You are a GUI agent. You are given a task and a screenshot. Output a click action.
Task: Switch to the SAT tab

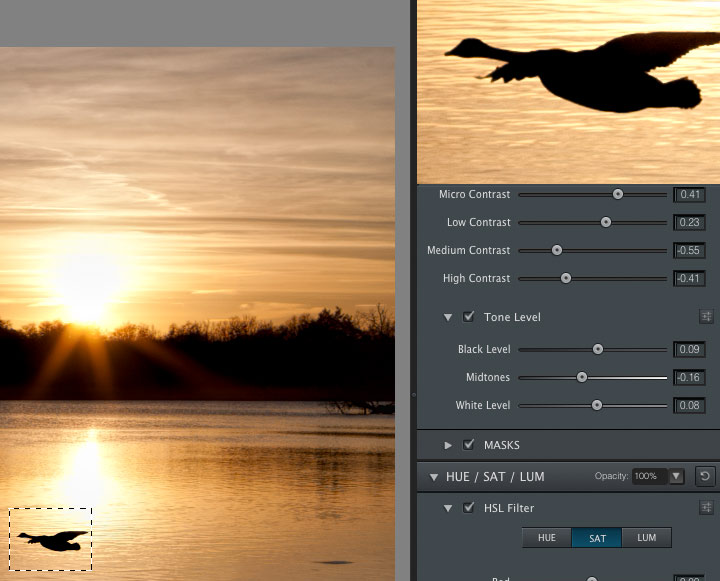[x=597, y=537]
